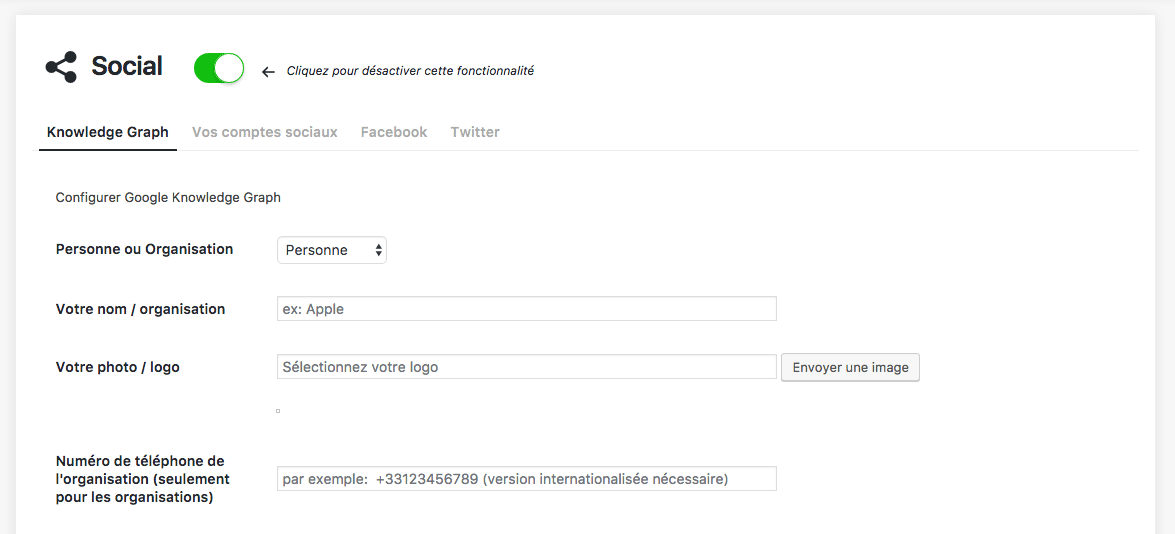The width and height of the screenshot is (1175, 534).
Task: Select the Knowledge Graph tab
Action: 108,133
